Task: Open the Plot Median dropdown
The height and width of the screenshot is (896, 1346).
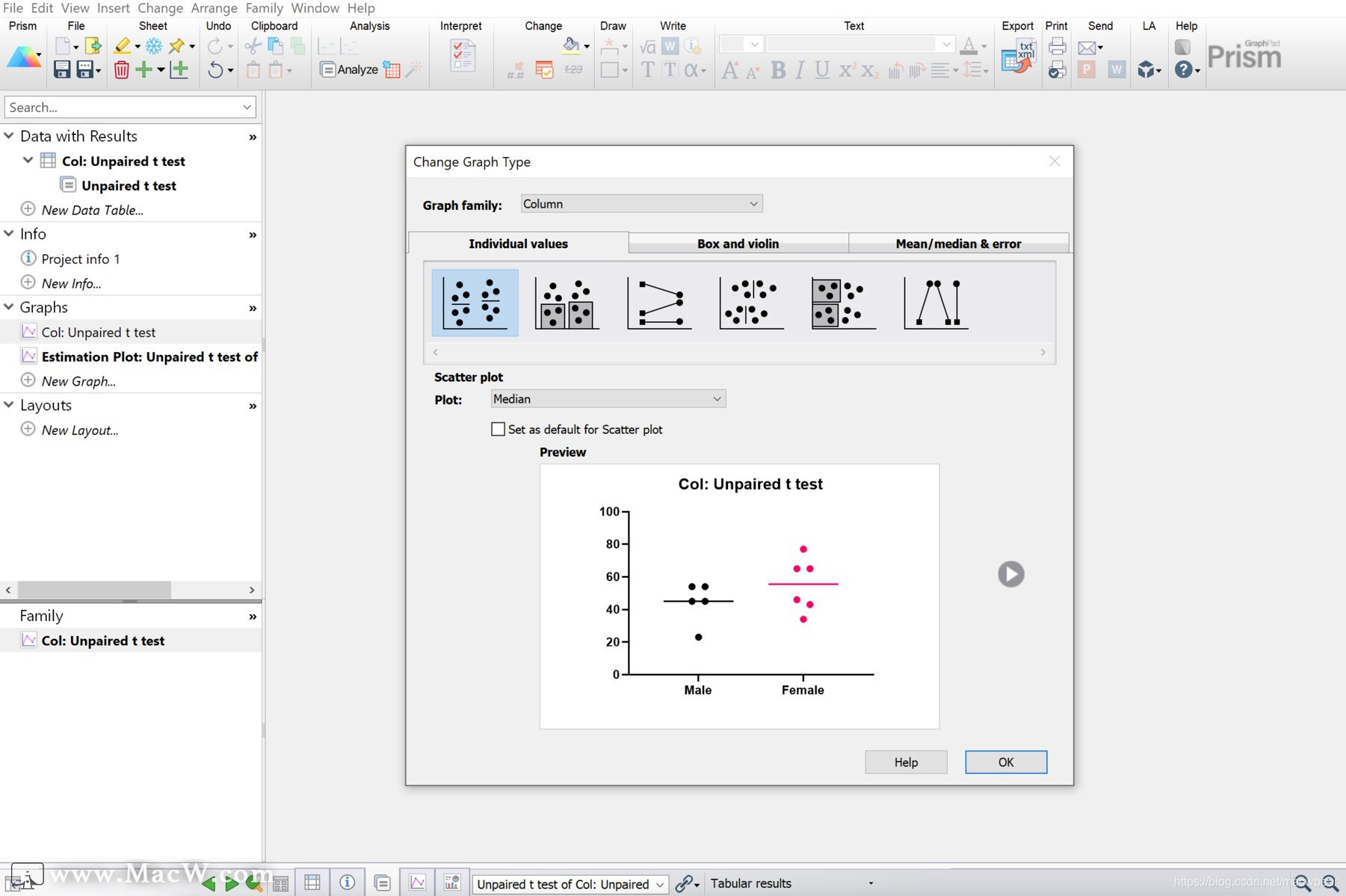Action: tap(608, 399)
